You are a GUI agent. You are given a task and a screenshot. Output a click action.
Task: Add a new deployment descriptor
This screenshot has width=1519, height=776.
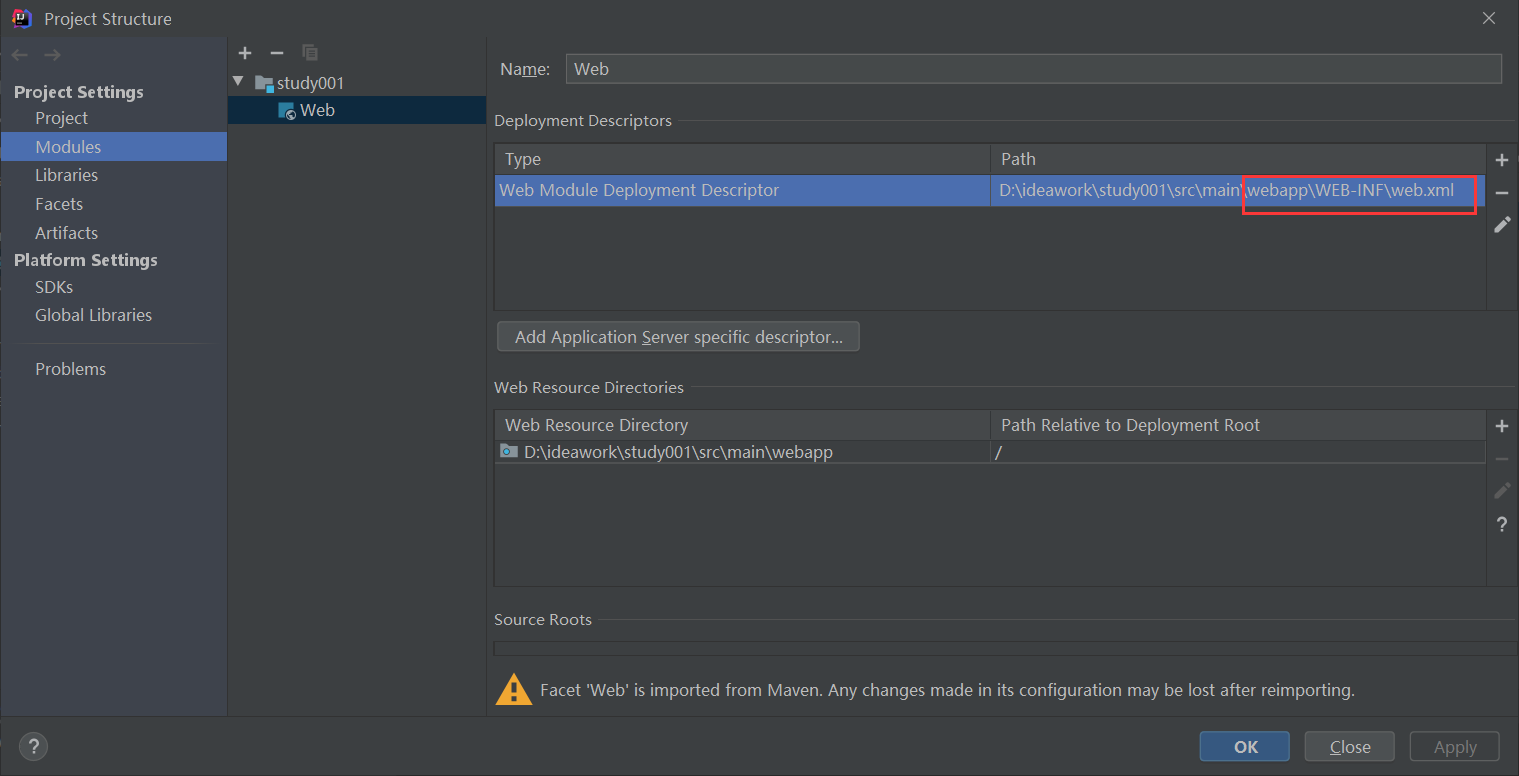click(x=1501, y=160)
